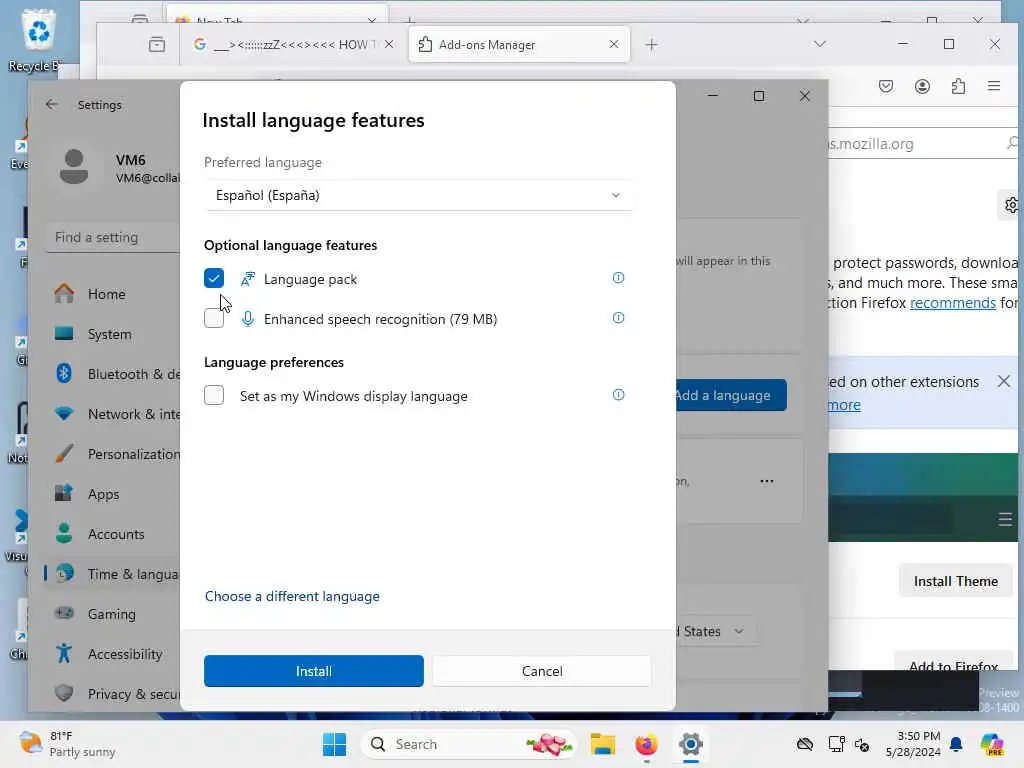Viewport: 1024px width, 768px height.
Task: Open Settings gear on the taskbar
Action: (x=690, y=744)
